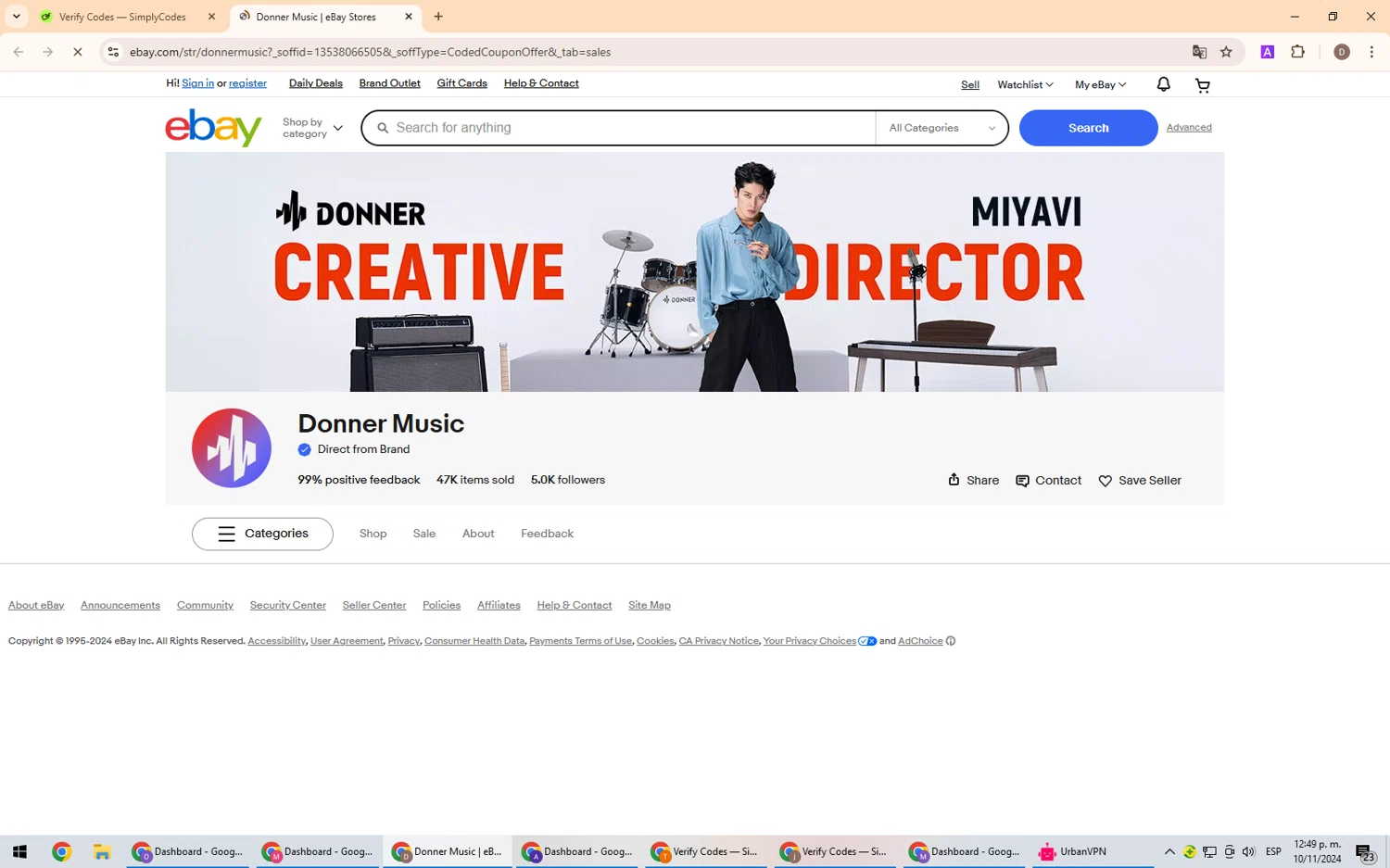Bookmark this page with star icon
The width and height of the screenshot is (1390, 868).
1226,52
